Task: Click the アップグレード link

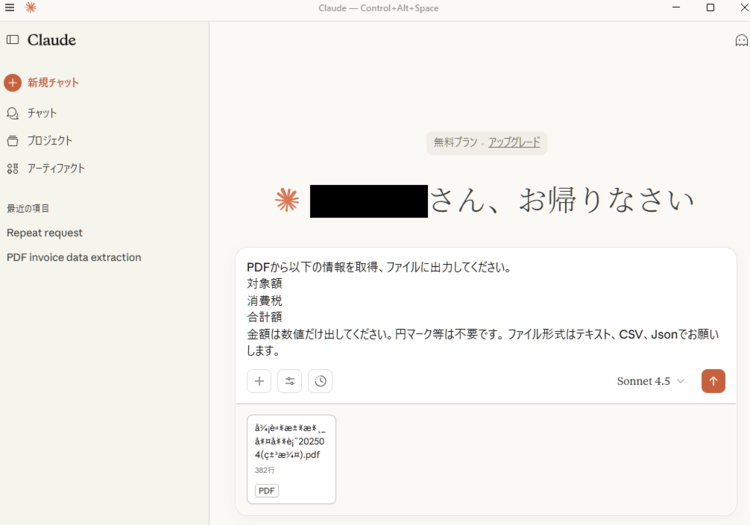Action: pos(514,142)
